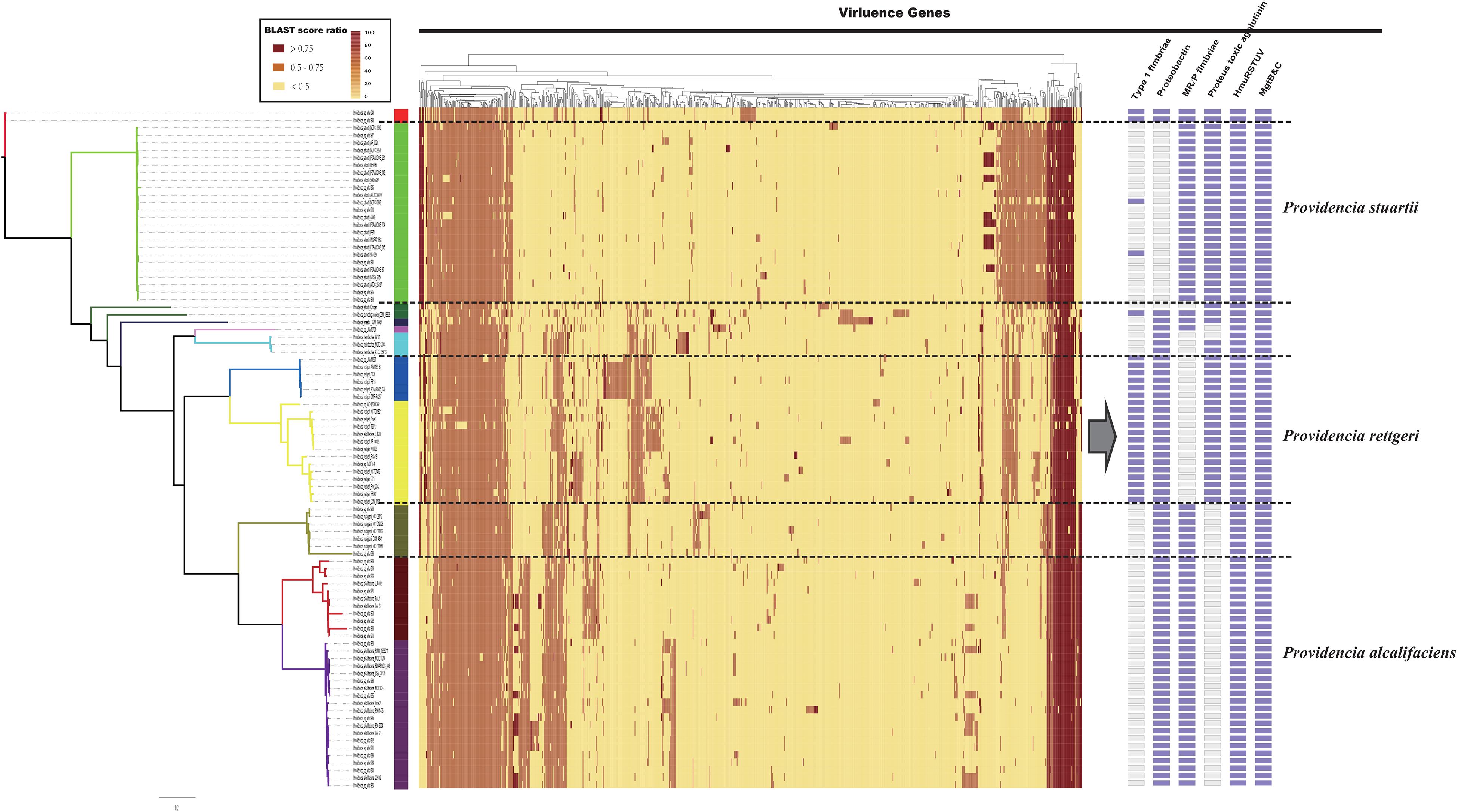Click tree leaf 'Providencia_rustigianii_DSM_4541'
Viewport: 1458px width, 812px height.
pos(368,539)
